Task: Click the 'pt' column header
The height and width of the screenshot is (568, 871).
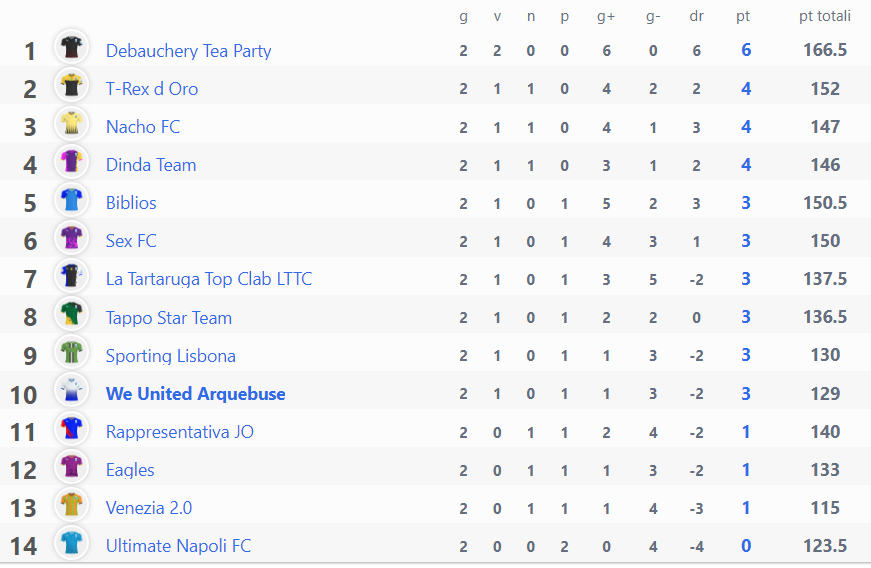Action: (x=743, y=17)
